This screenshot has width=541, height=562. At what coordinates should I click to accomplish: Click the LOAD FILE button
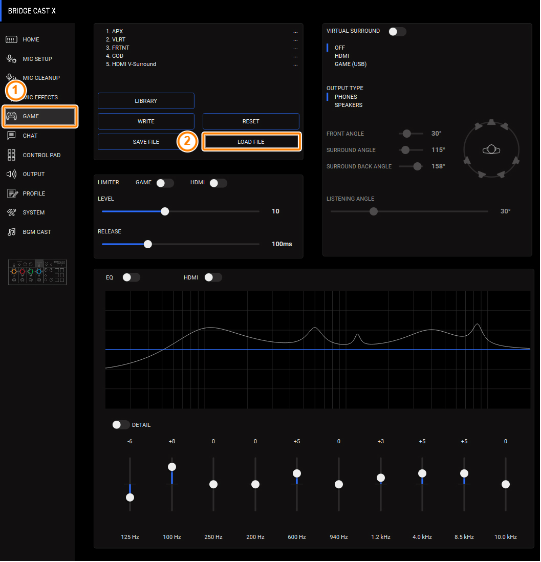(x=251, y=142)
